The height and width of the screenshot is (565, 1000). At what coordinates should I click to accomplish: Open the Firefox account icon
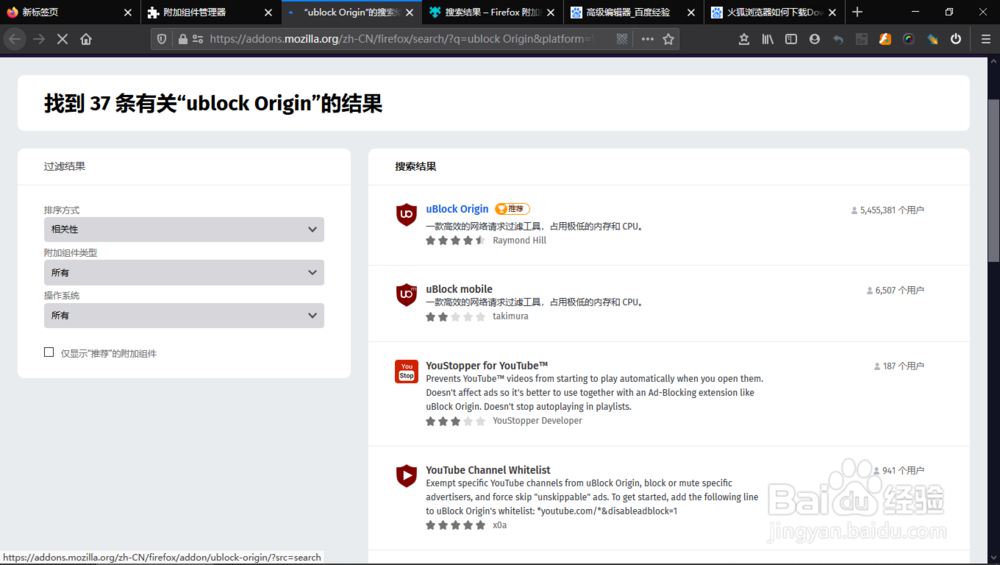(814, 39)
